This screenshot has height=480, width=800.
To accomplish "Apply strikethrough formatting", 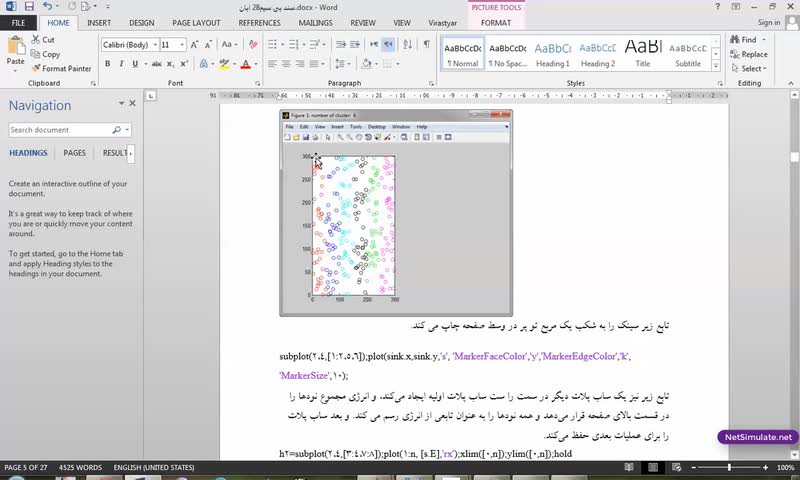I will 157,64.
